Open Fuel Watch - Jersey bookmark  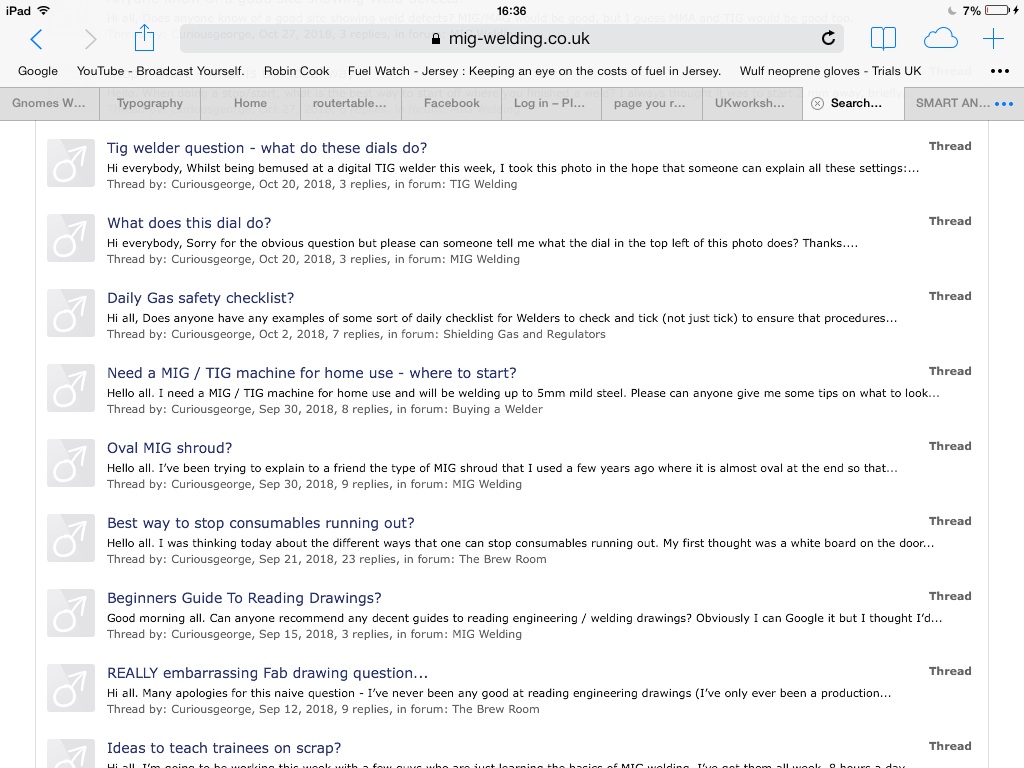tap(534, 71)
